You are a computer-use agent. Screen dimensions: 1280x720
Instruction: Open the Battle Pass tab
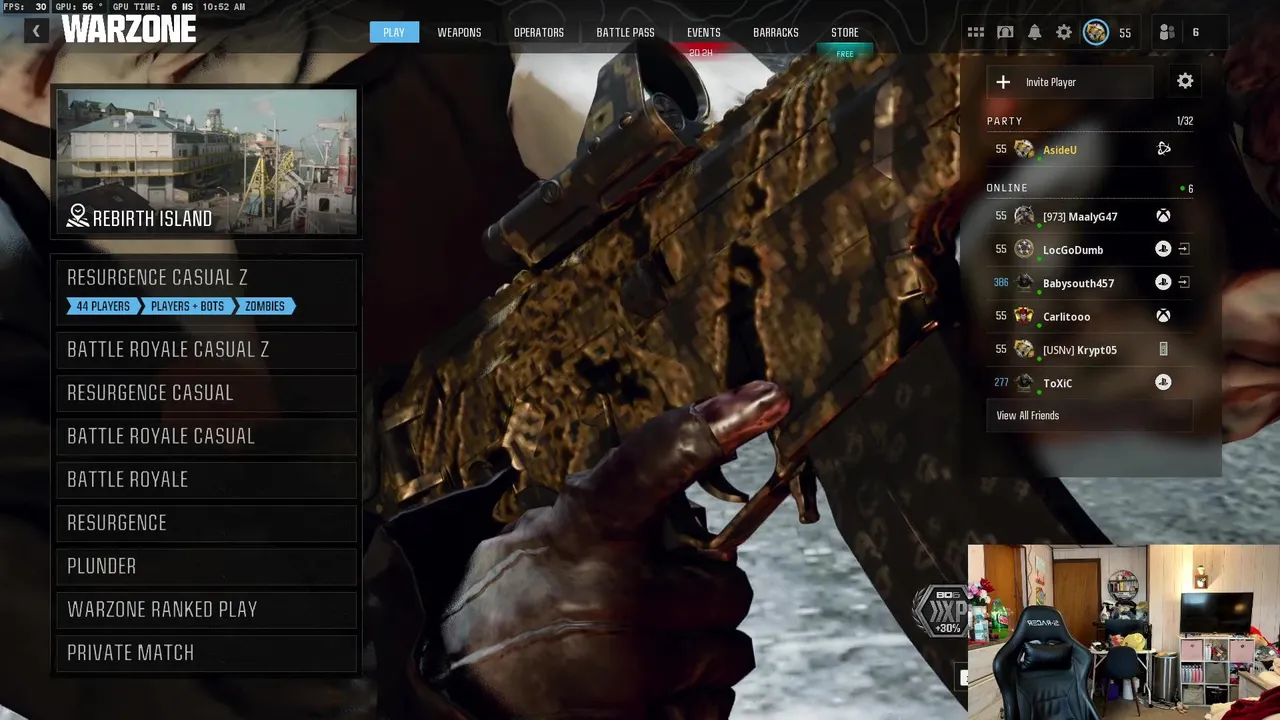point(625,32)
